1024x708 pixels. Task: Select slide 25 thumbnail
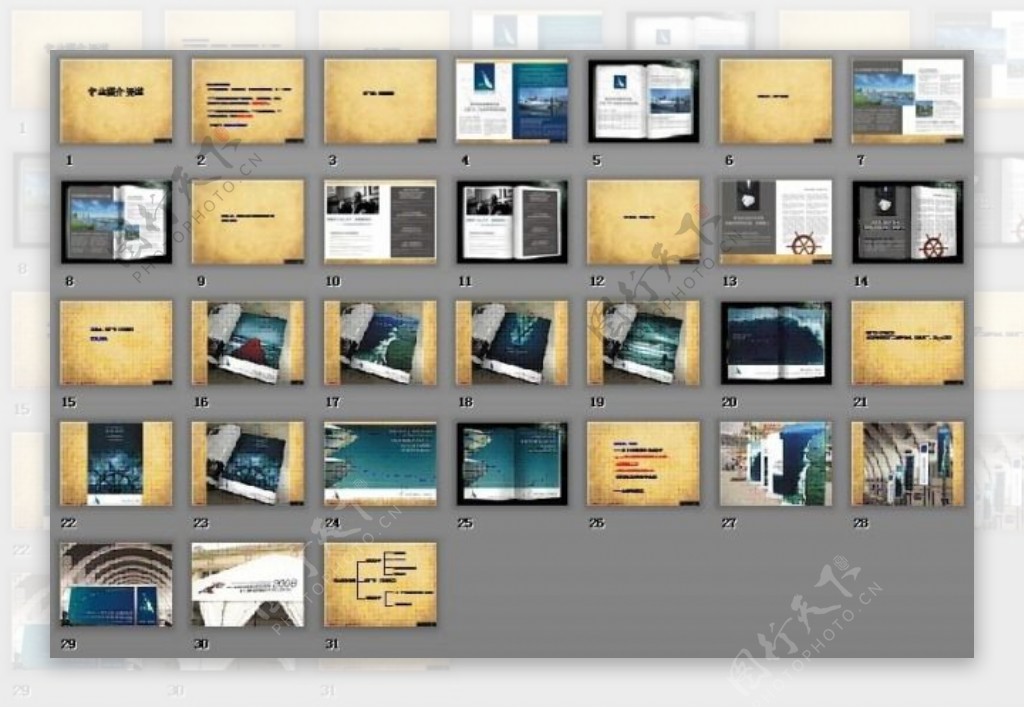pyautogui.click(x=512, y=464)
